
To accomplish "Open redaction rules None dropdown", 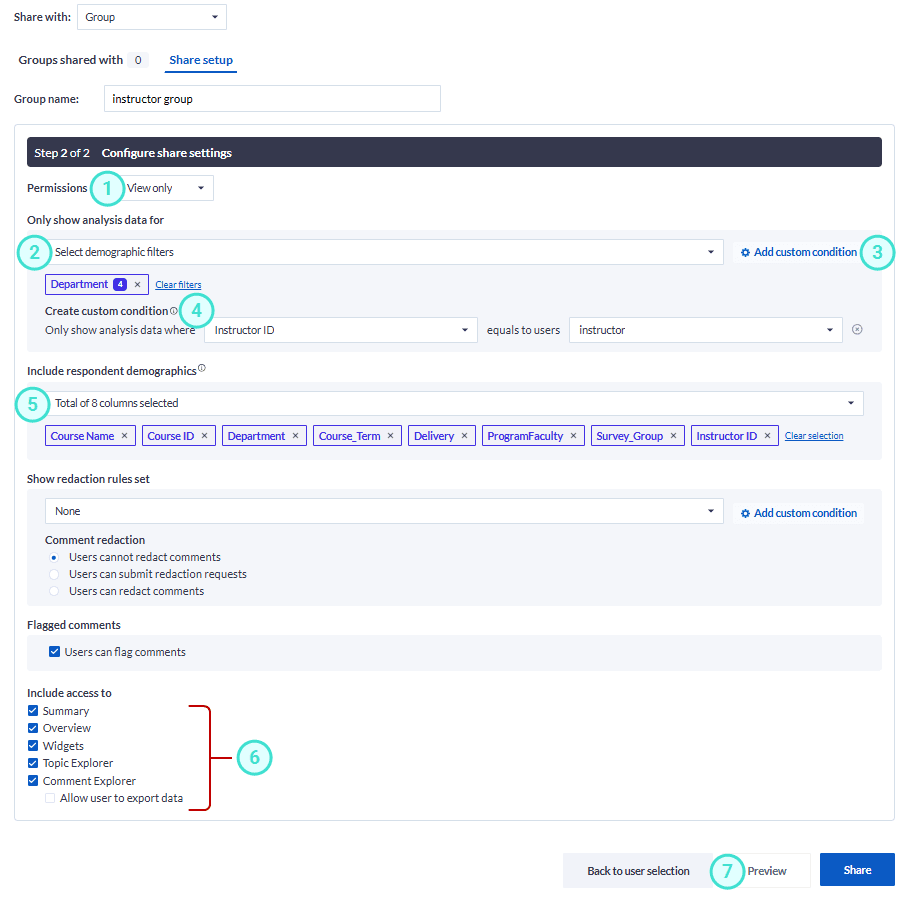I will click(x=384, y=511).
